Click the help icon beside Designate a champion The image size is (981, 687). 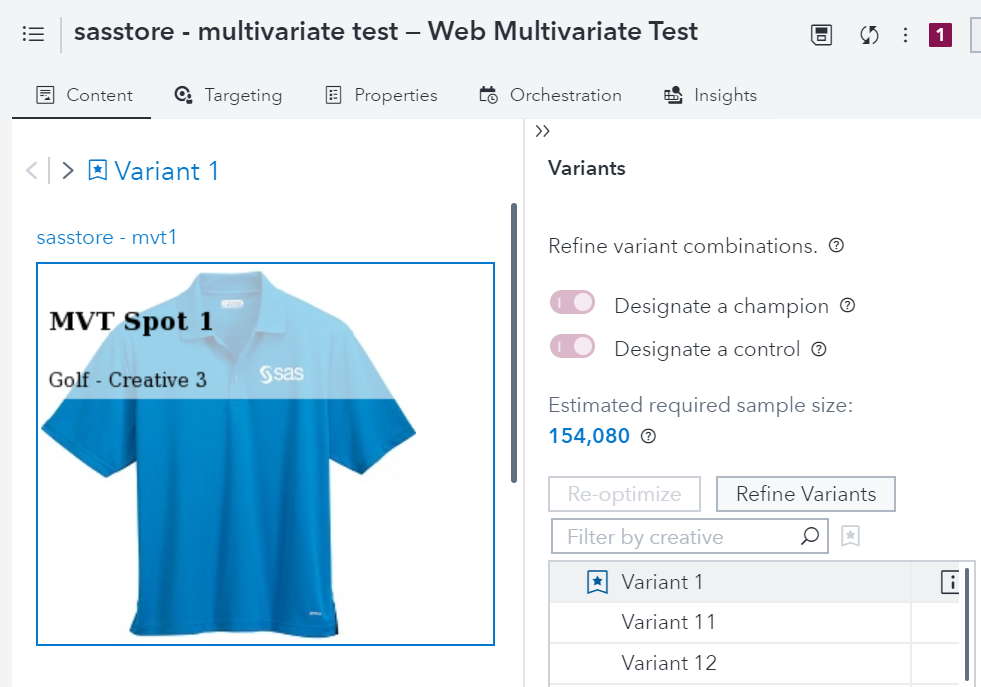point(848,306)
